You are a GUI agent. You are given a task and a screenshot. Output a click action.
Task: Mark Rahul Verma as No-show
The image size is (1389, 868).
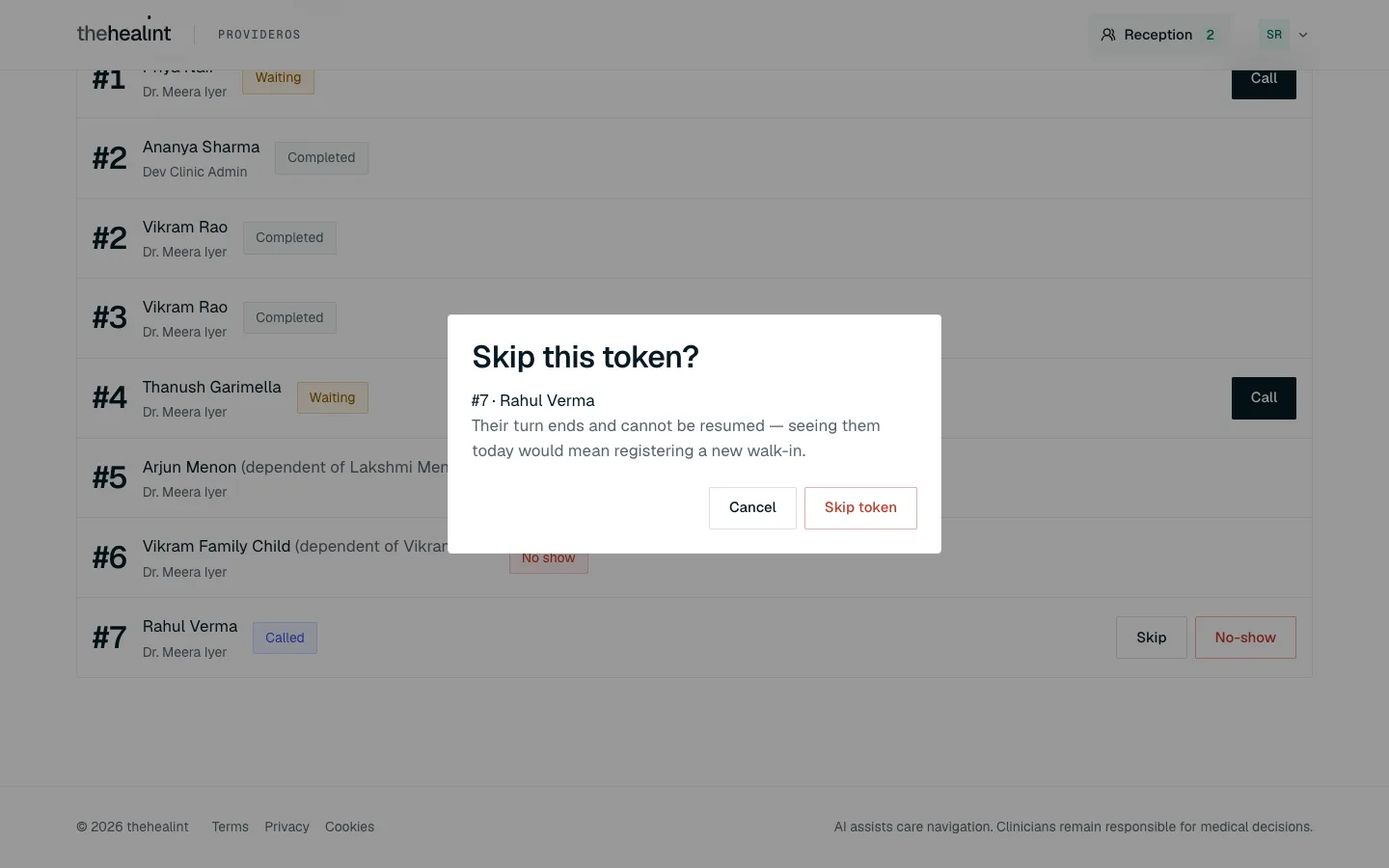(1245, 637)
